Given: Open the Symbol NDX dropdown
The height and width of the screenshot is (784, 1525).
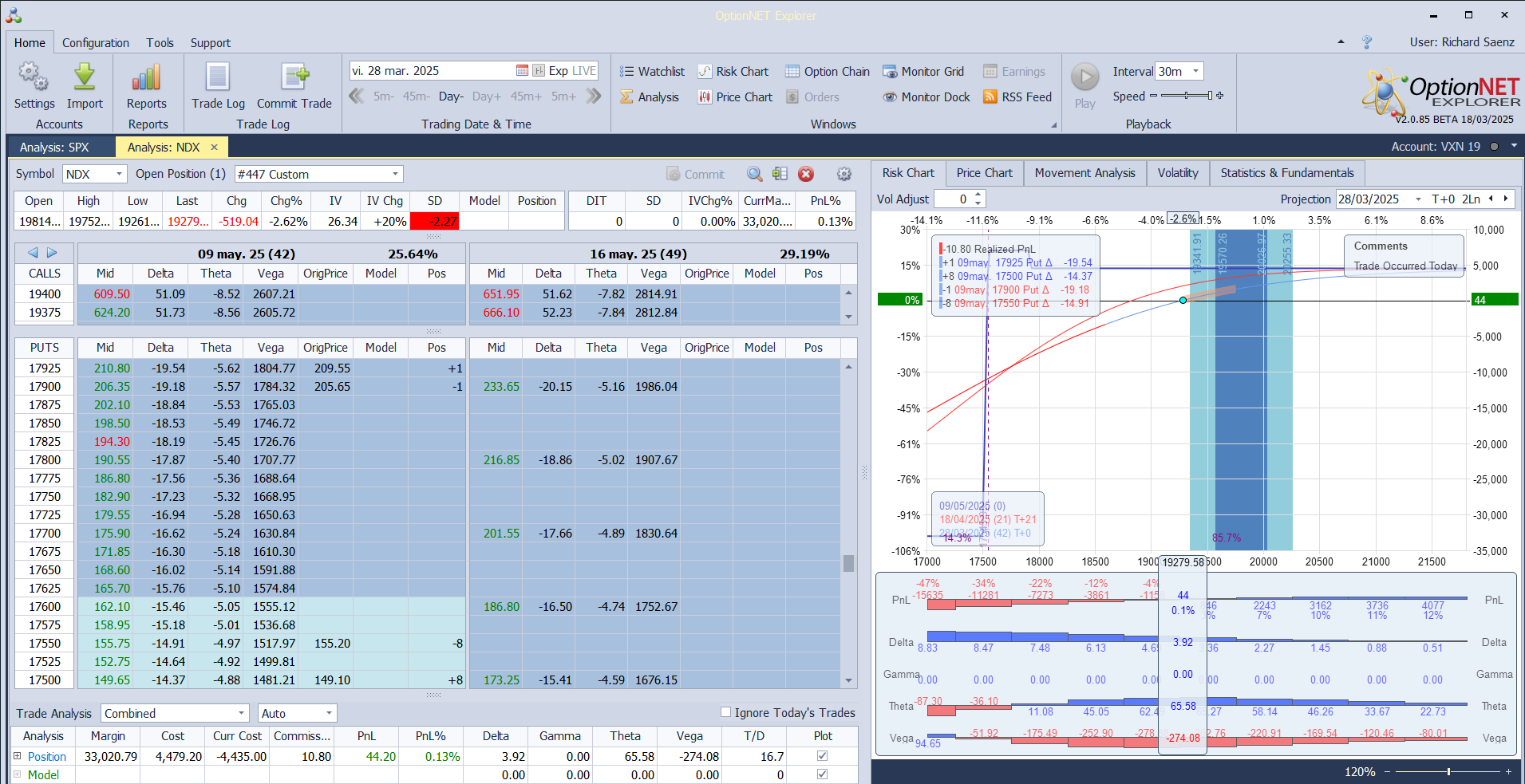Looking at the screenshot, I should tap(119, 174).
